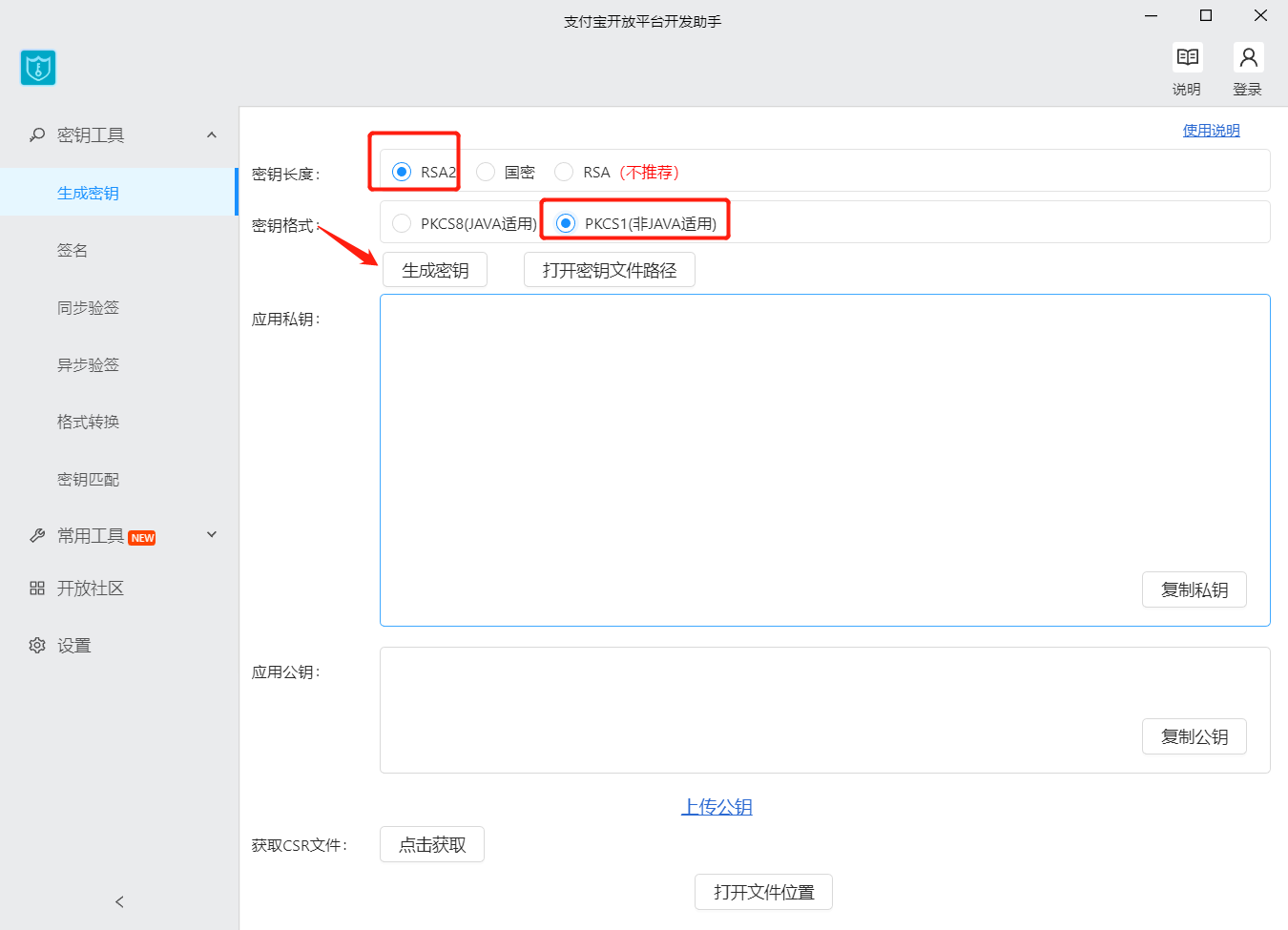Click the 密钥工具 key search icon

point(37,134)
